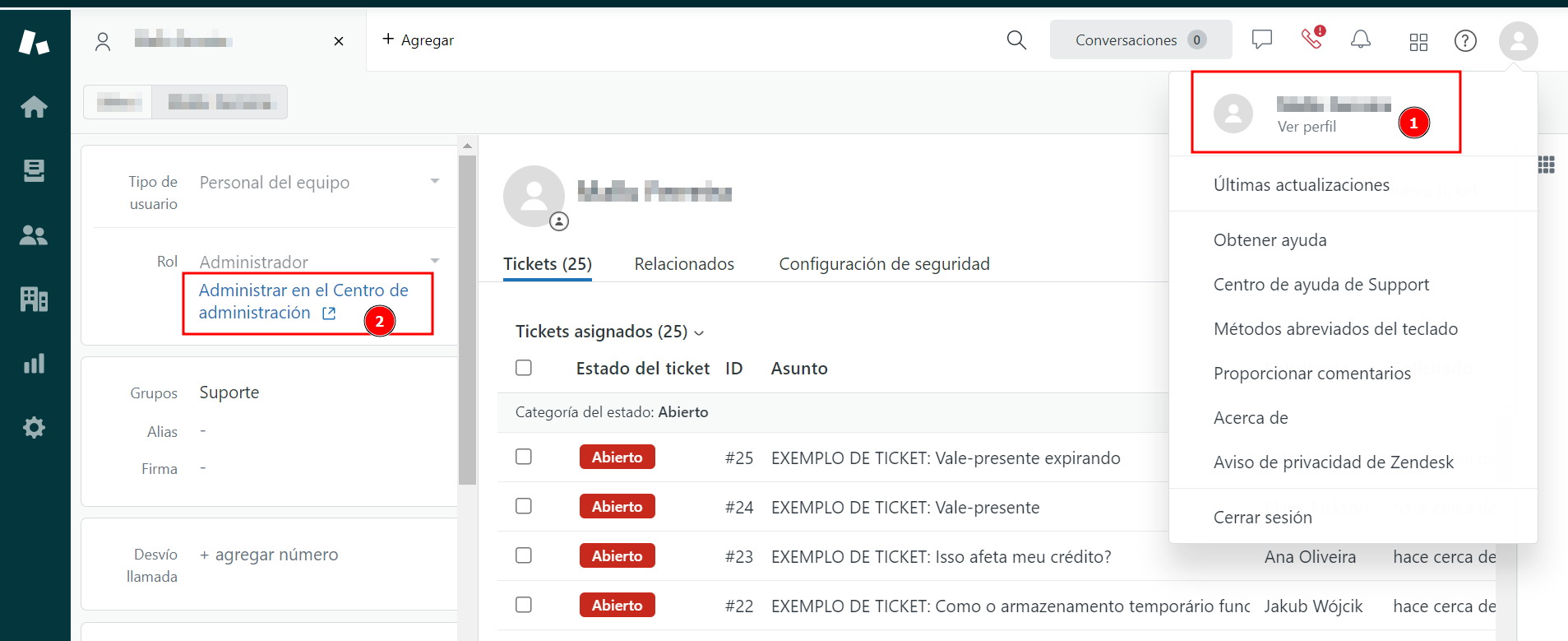This screenshot has height=641, width=1568.
Task: Open the Zendesk Talk phone icon
Action: (1311, 39)
